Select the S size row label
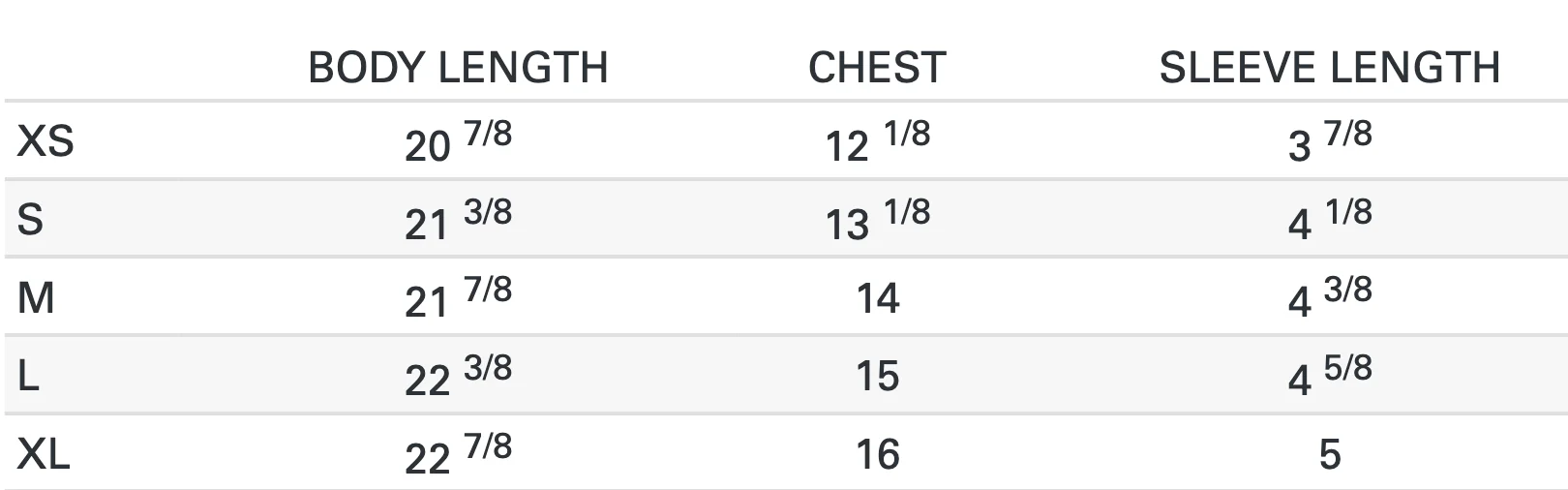The width and height of the screenshot is (1568, 490). (x=30, y=220)
